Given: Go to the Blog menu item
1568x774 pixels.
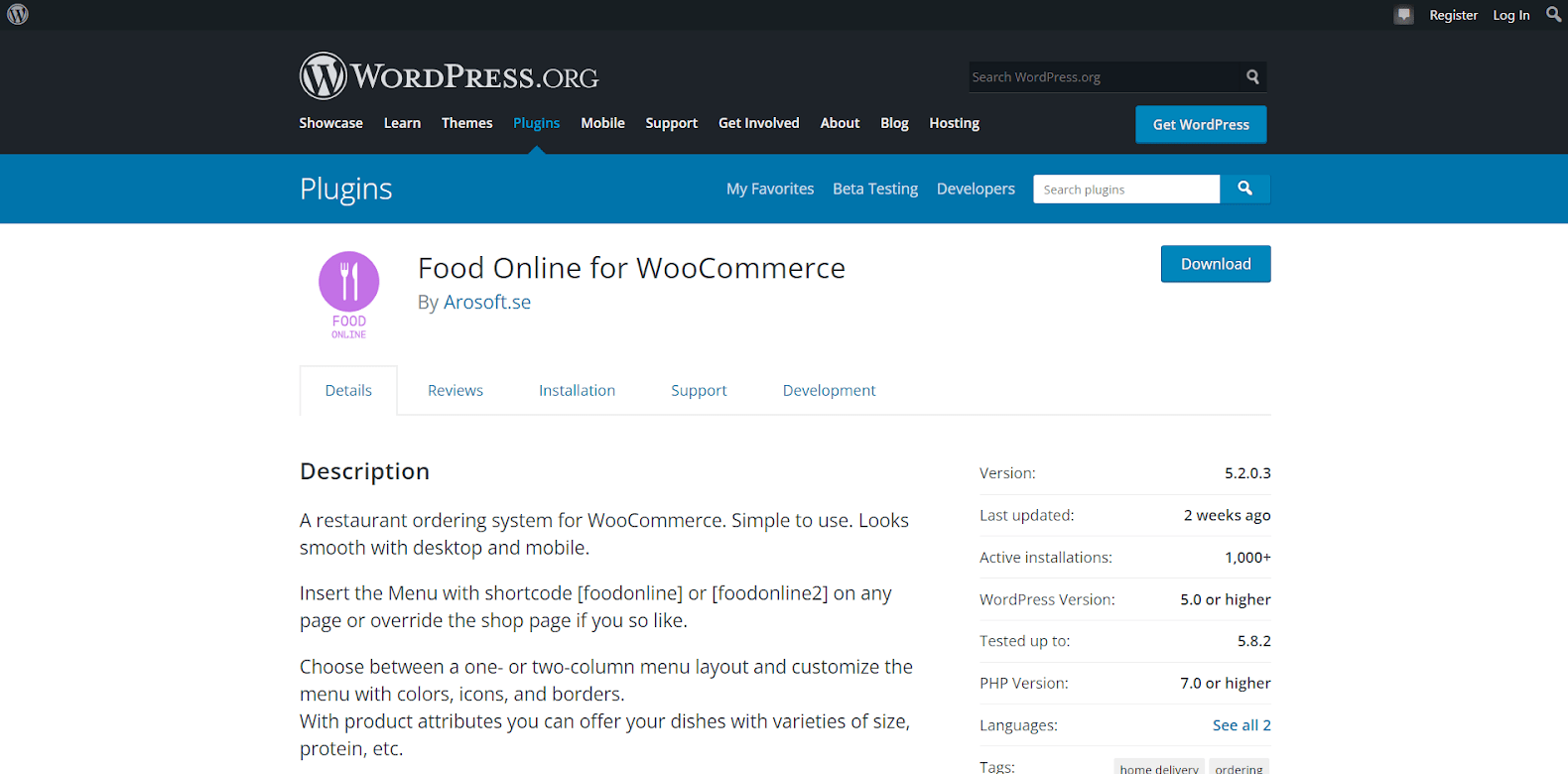Looking at the screenshot, I should point(894,123).
